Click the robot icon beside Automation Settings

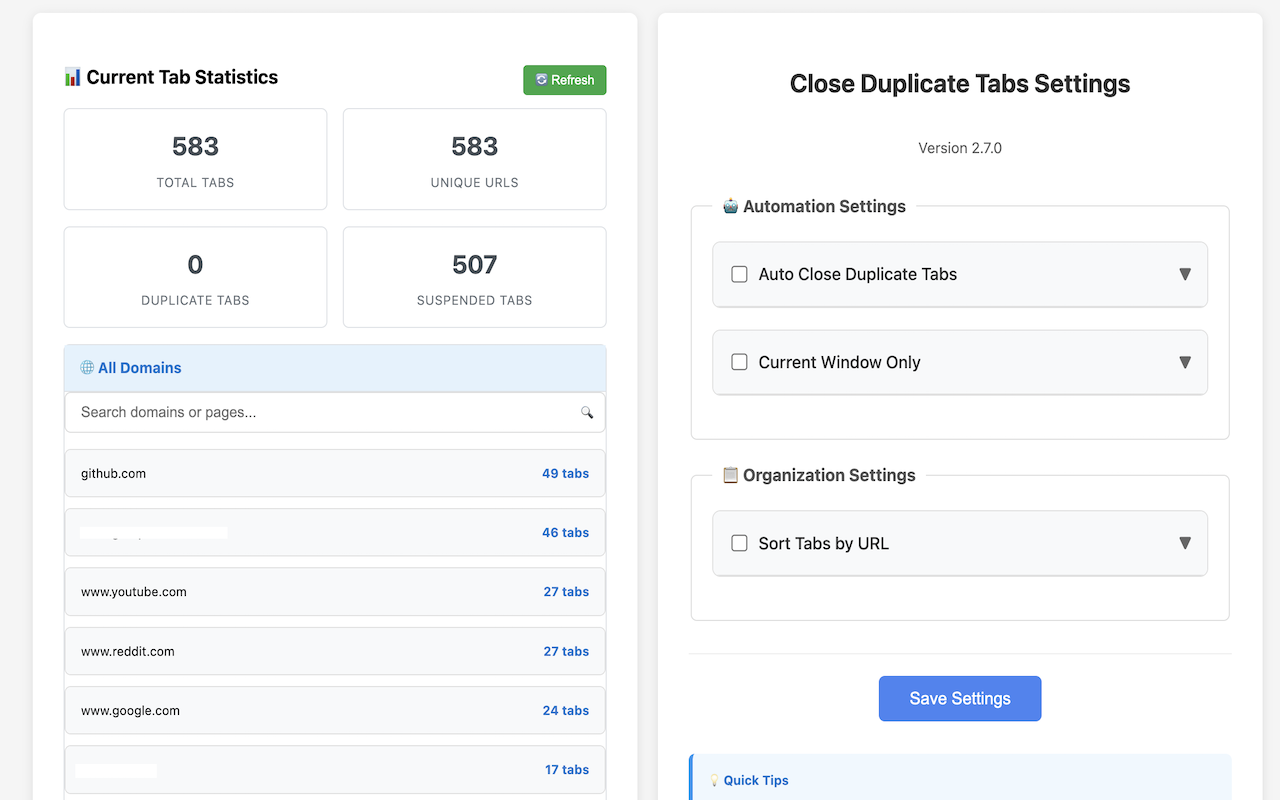[x=731, y=206]
